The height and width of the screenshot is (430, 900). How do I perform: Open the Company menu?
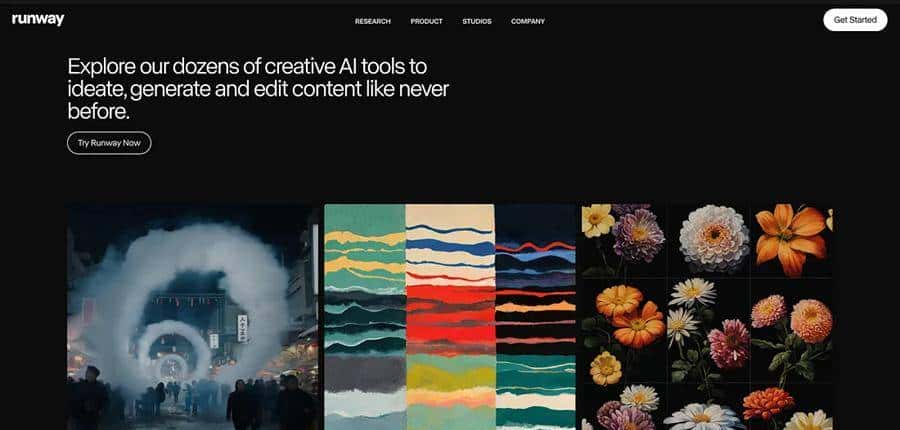(528, 21)
